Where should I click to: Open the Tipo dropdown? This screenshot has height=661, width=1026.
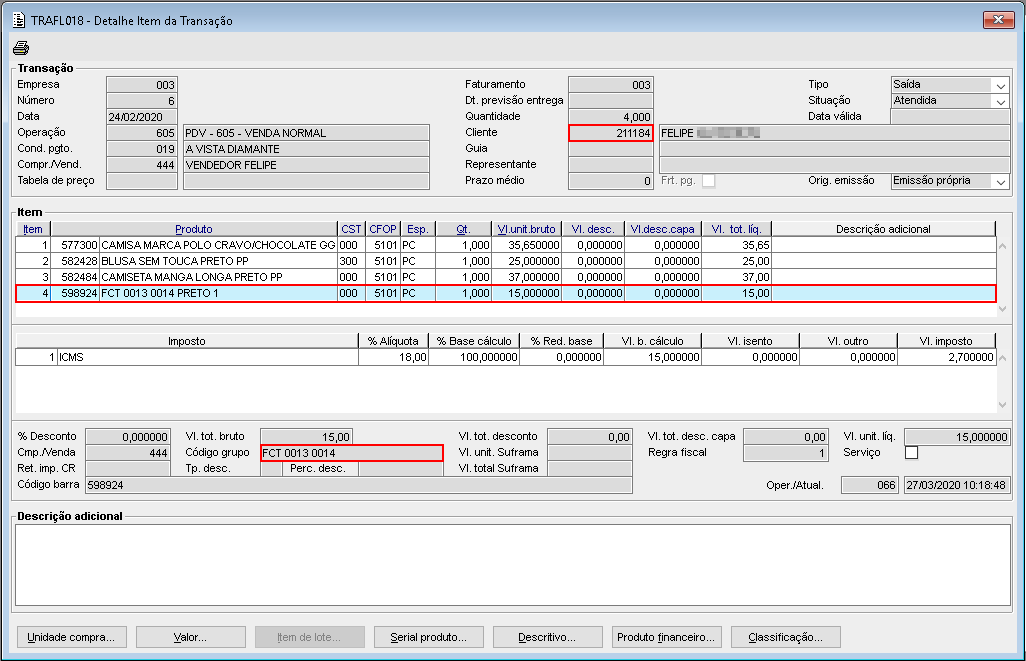pos(1000,85)
